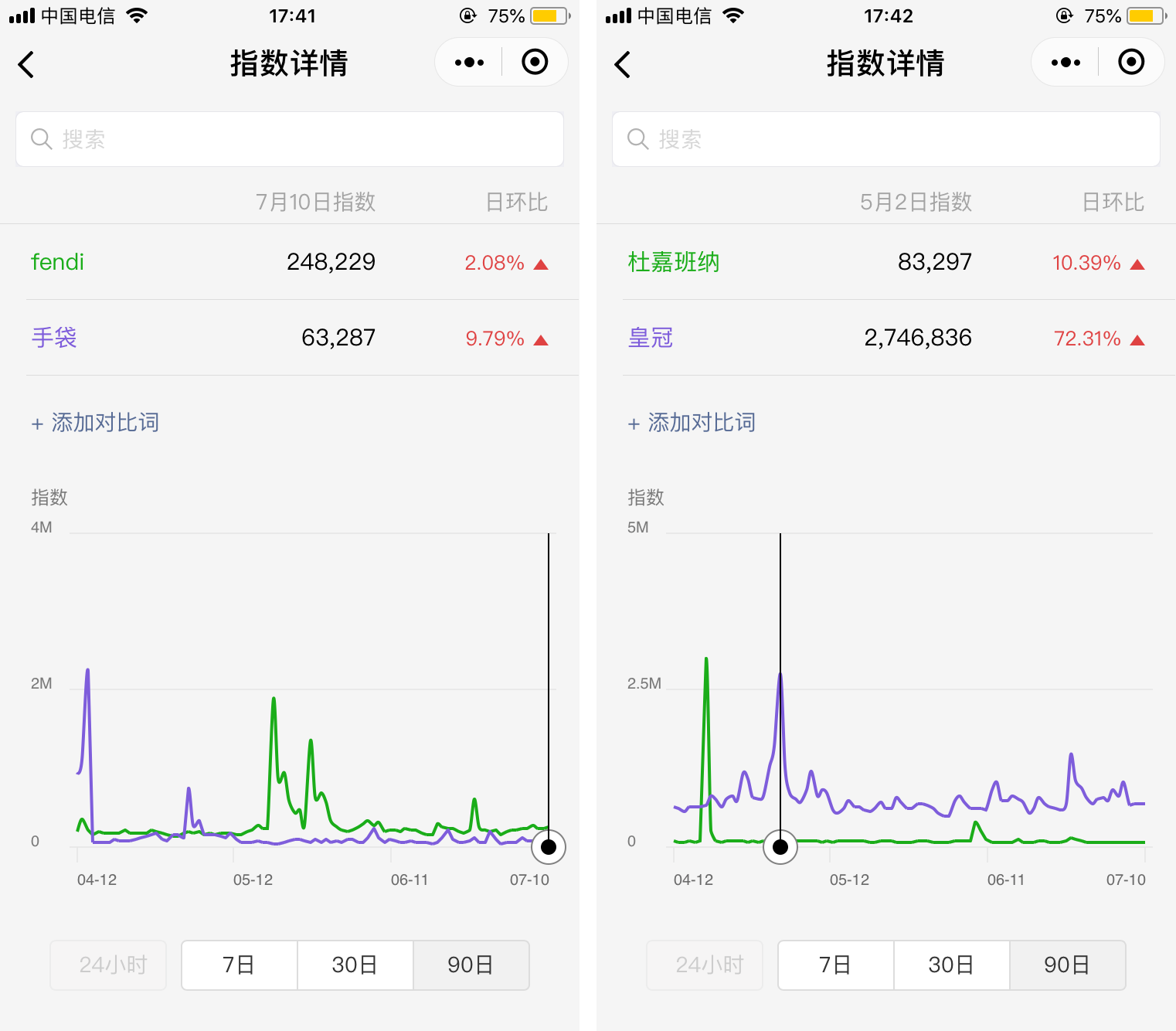Click the search field above 5月2日指数
The height and width of the screenshot is (1031, 1176).
(886, 139)
